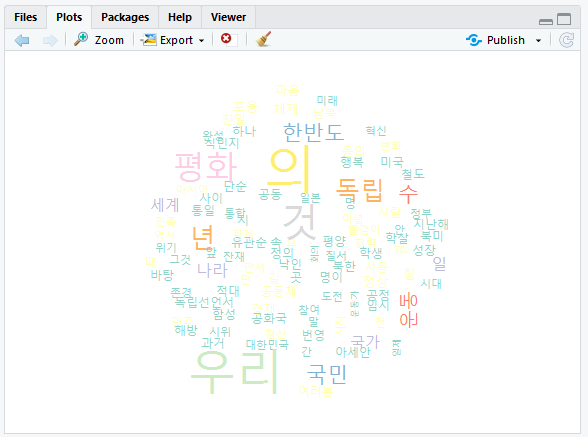Go to previous plot with back arrow
The width and height of the screenshot is (588, 437).
tap(22, 40)
